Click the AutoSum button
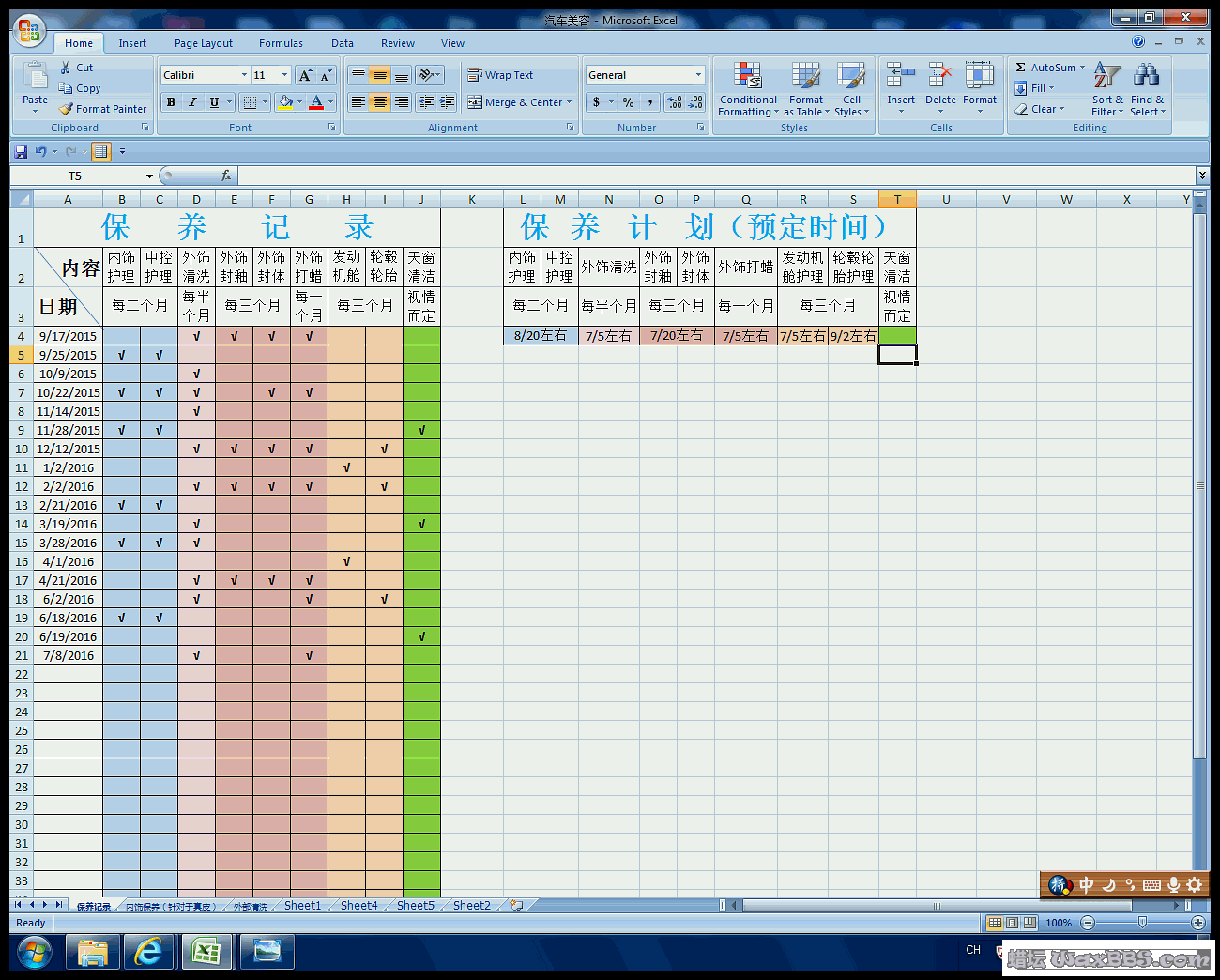This screenshot has height=980, width=1220. (x=1049, y=68)
